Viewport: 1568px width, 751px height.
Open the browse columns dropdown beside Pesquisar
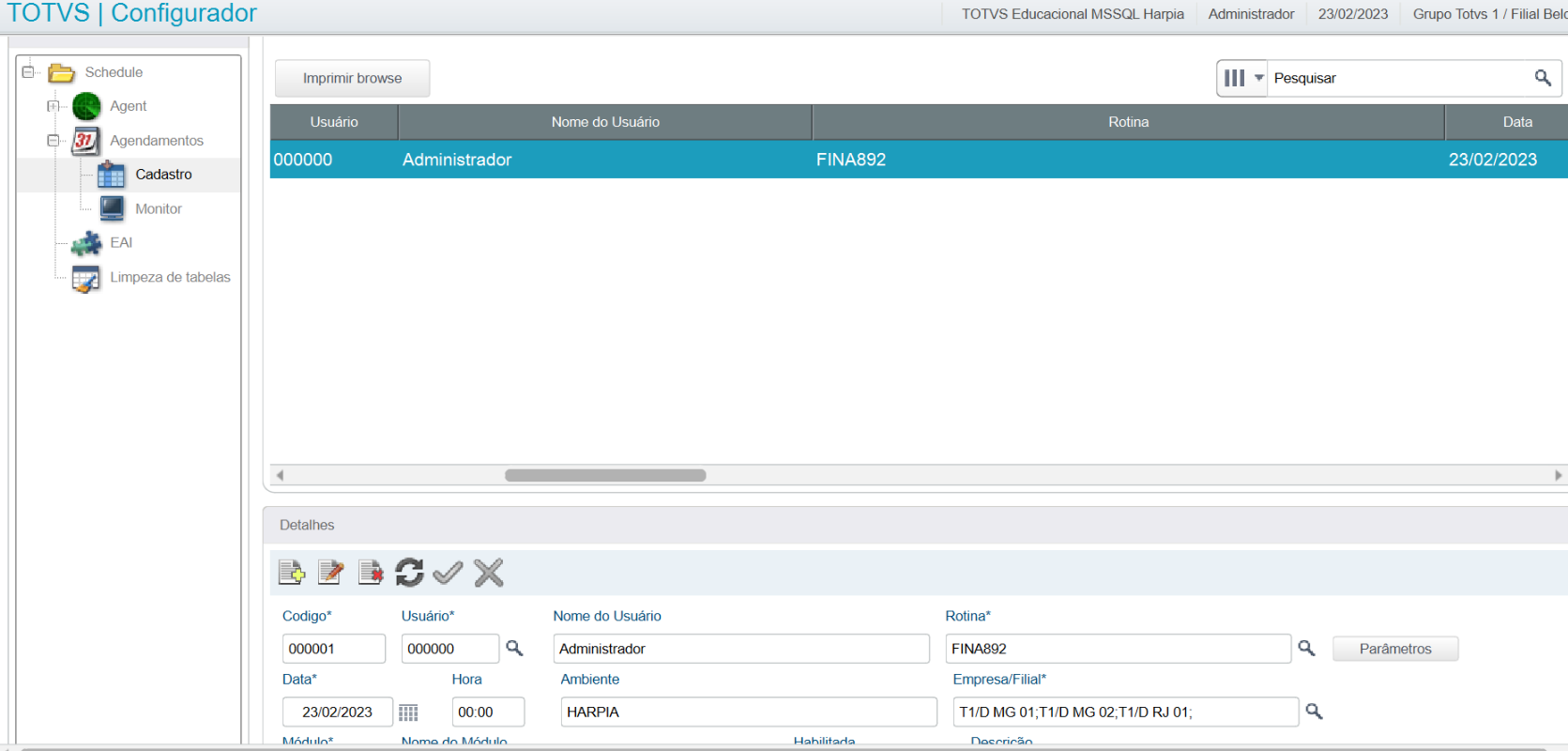click(x=1242, y=78)
